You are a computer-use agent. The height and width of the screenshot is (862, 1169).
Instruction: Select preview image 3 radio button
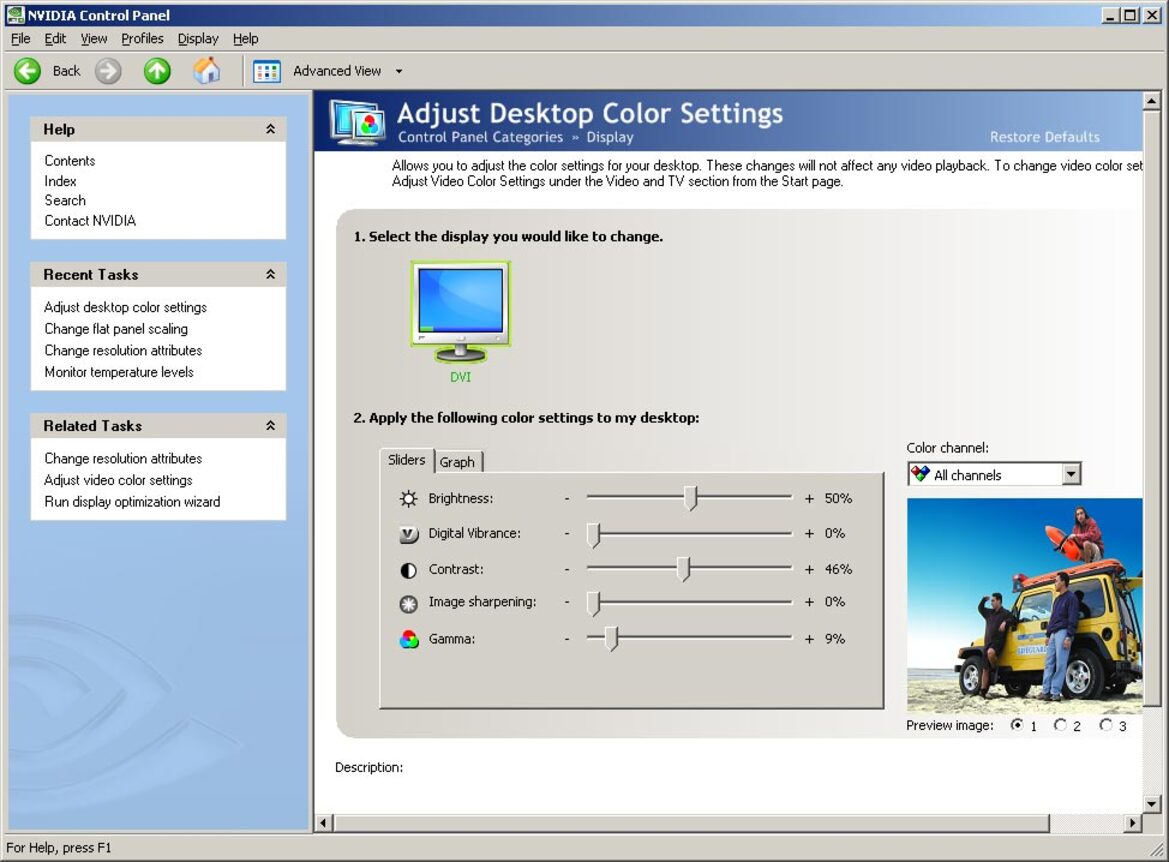click(1106, 725)
